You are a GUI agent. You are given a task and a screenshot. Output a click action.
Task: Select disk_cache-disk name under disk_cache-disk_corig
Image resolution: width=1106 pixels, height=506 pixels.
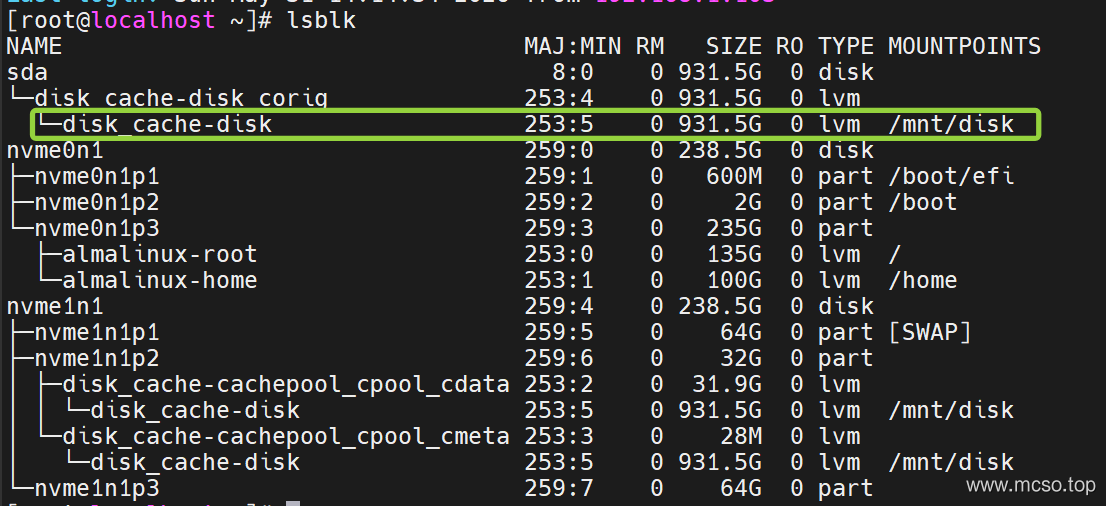pos(167,124)
